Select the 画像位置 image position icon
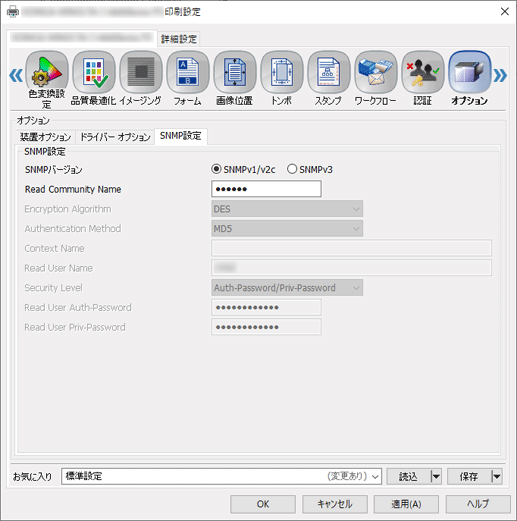This screenshot has height=521, width=517. point(235,72)
